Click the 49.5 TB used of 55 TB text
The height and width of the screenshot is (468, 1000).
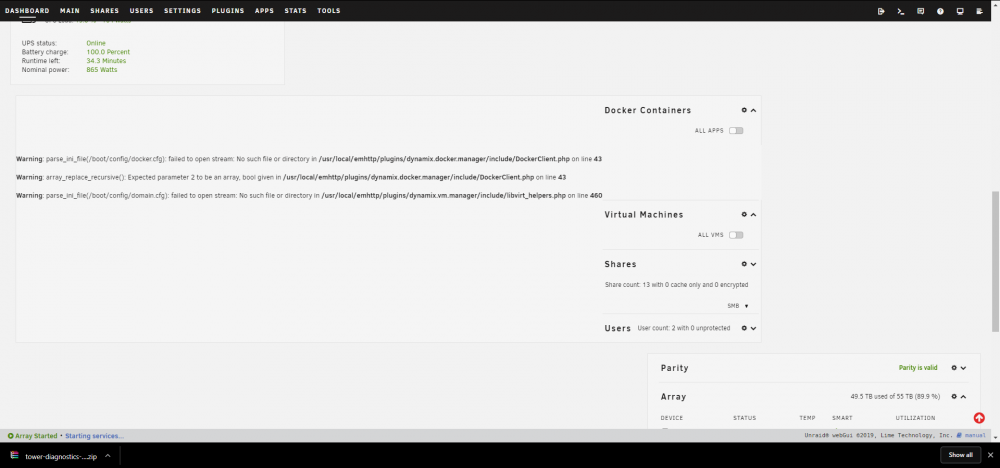(x=895, y=397)
